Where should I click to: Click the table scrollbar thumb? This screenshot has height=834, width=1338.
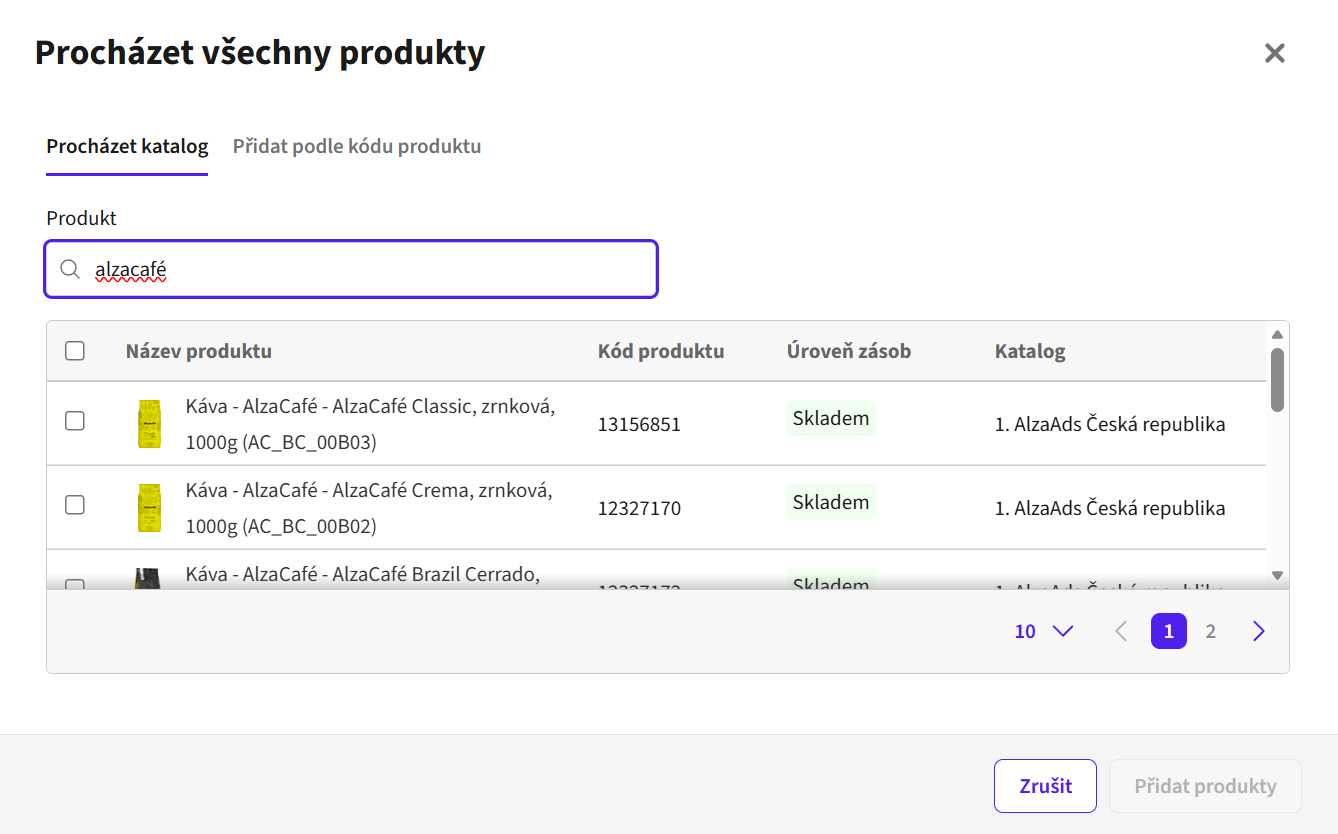point(1277,379)
